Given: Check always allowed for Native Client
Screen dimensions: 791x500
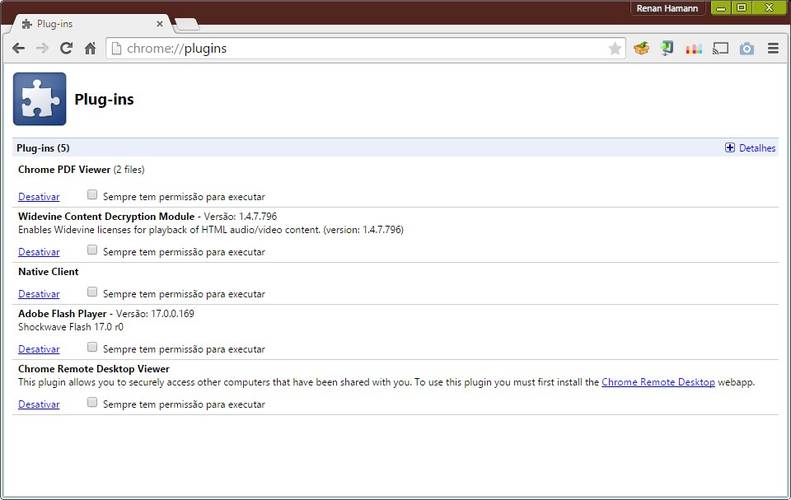Looking at the screenshot, I should [92, 292].
